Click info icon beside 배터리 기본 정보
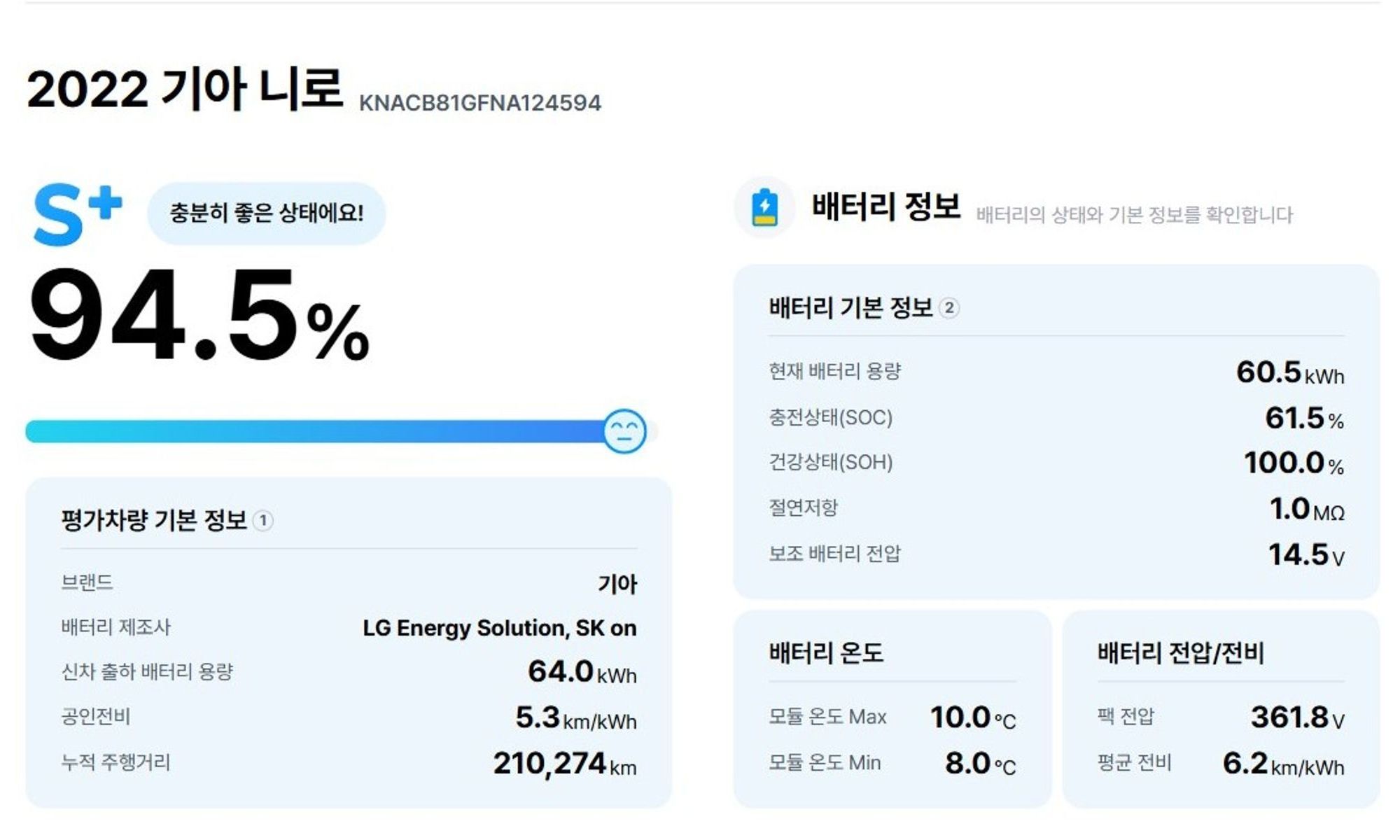The width and height of the screenshot is (1400, 840). tap(948, 308)
